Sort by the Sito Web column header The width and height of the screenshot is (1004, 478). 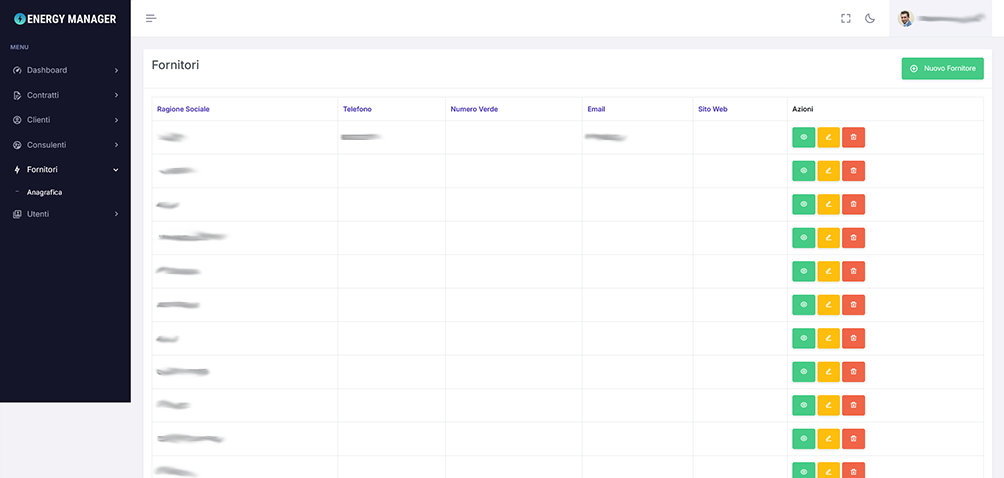click(713, 109)
